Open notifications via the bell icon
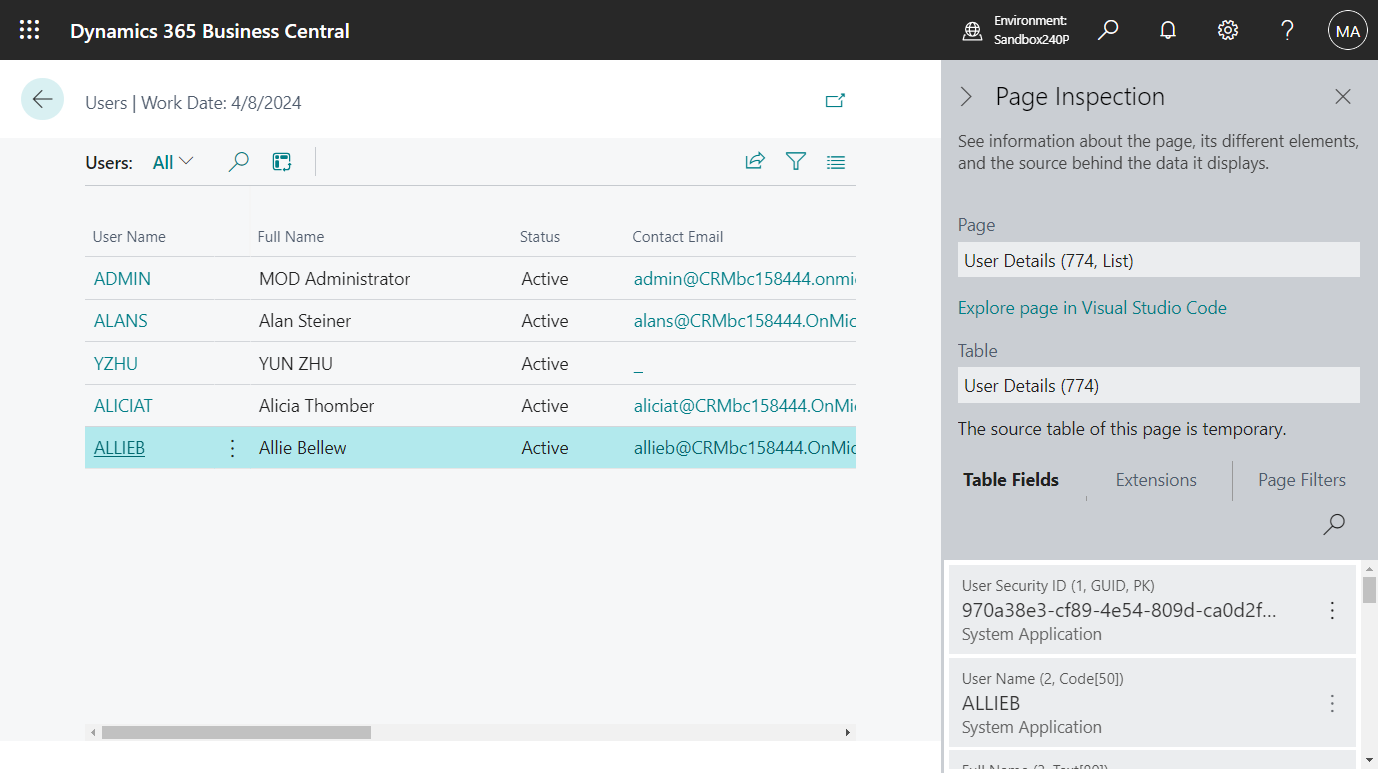Image resolution: width=1378 pixels, height=773 pixels. tap(1167, 29)
